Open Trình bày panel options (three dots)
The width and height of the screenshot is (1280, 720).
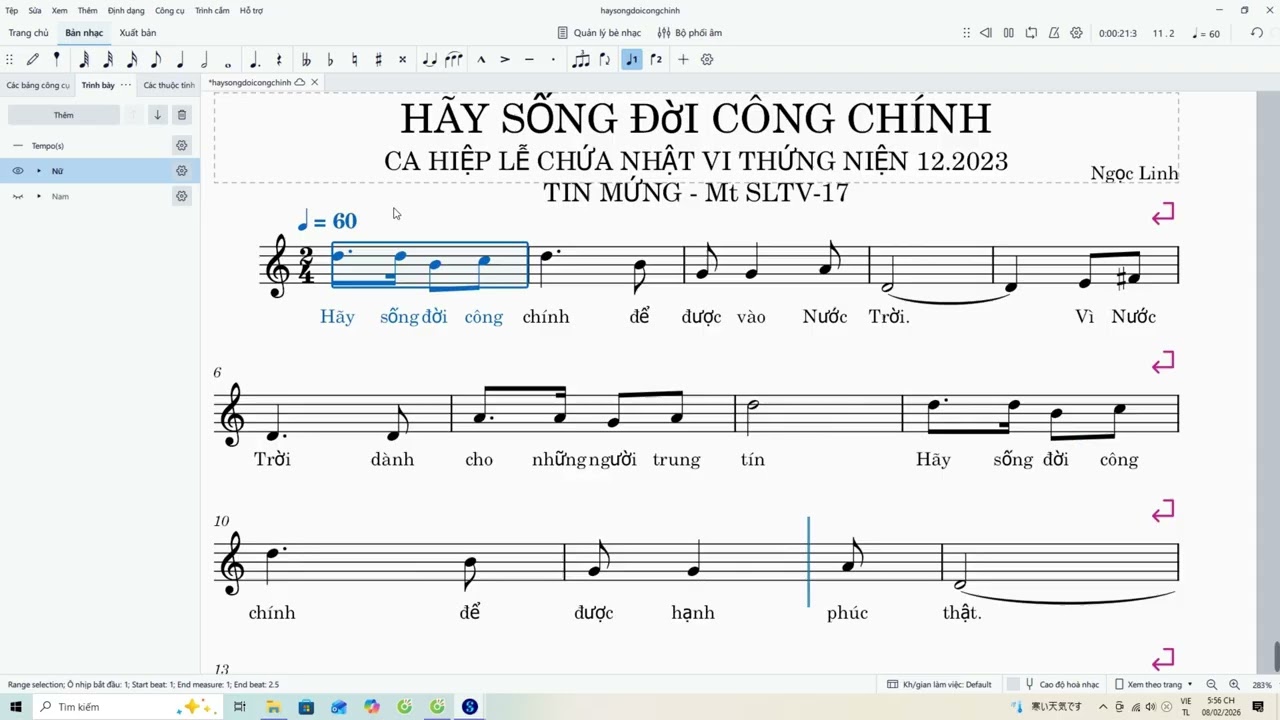click(126, 85)
